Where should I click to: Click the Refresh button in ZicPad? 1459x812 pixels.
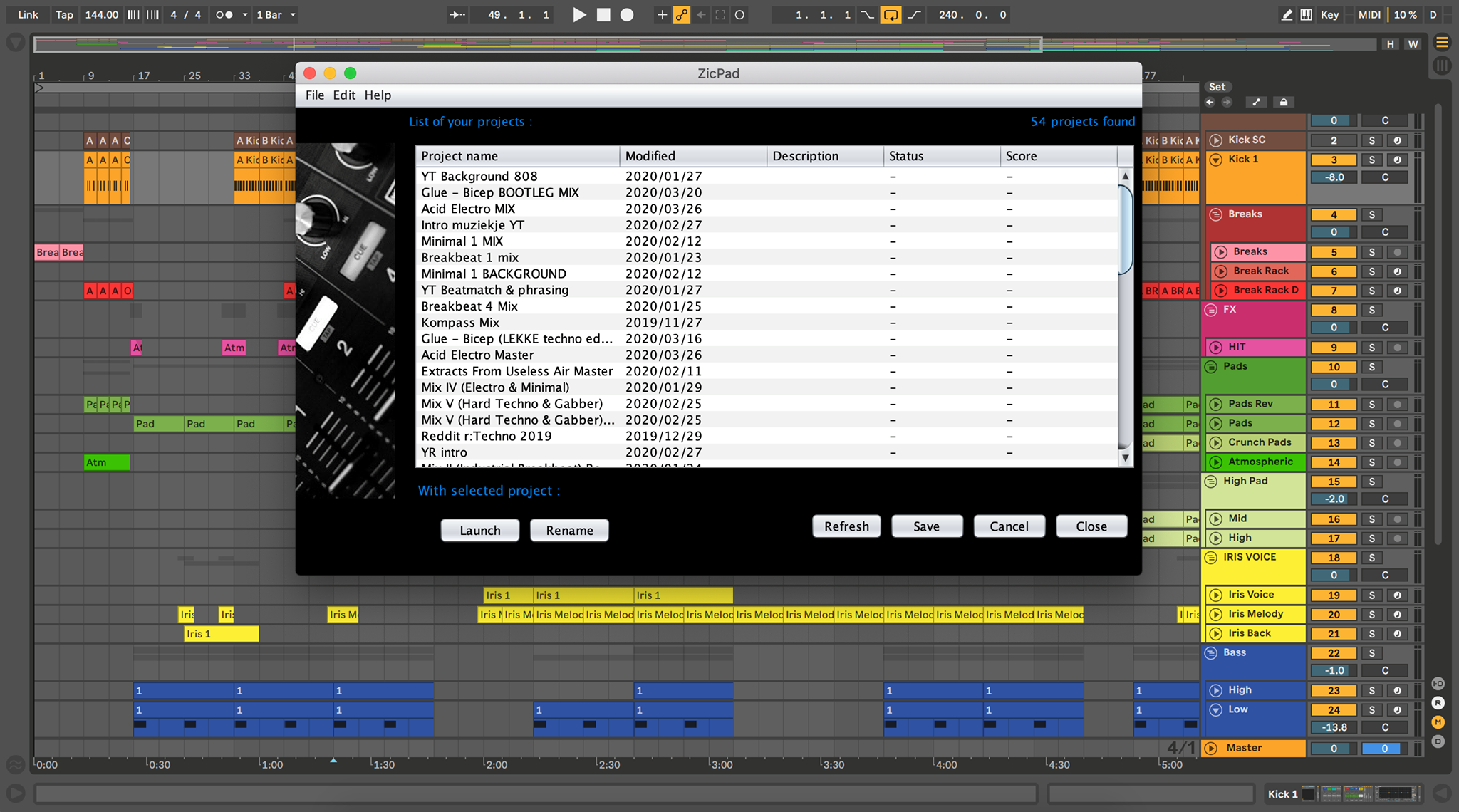(x=843, y=526)
